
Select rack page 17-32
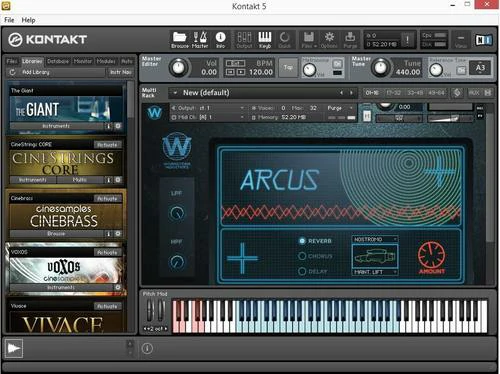[x=393, y=93]
